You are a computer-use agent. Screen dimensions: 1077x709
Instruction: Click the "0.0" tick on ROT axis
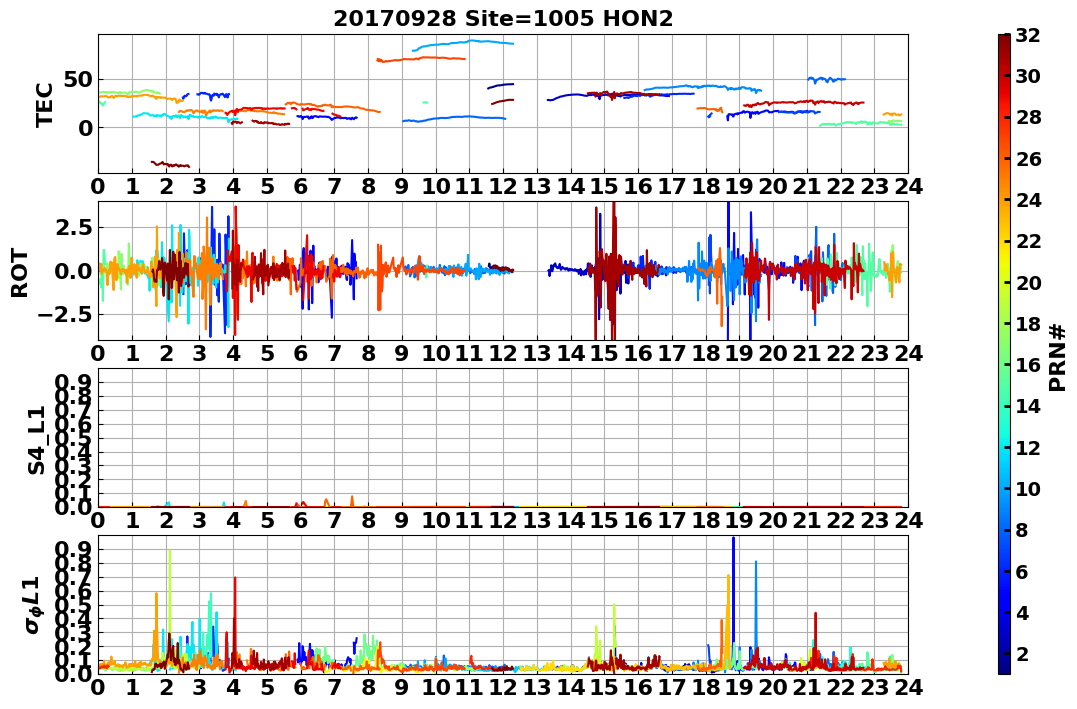(74, 271)
